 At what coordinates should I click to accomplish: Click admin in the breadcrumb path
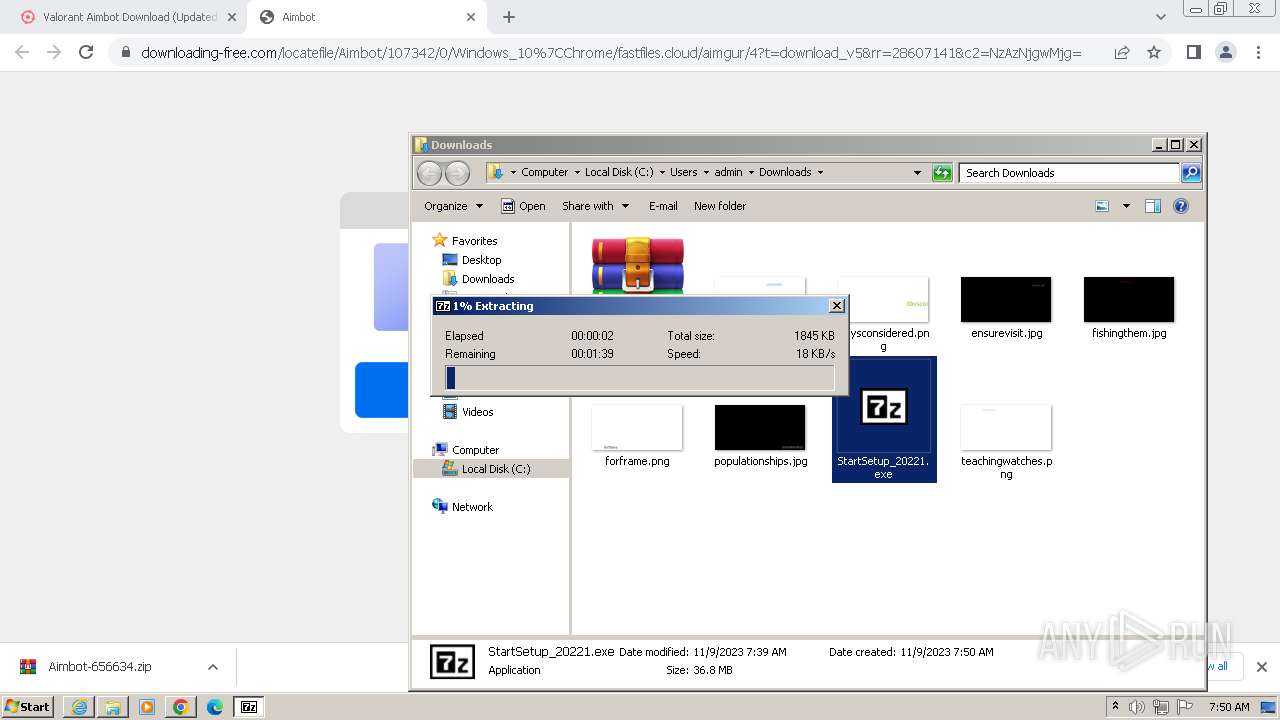tap(729, 172)
